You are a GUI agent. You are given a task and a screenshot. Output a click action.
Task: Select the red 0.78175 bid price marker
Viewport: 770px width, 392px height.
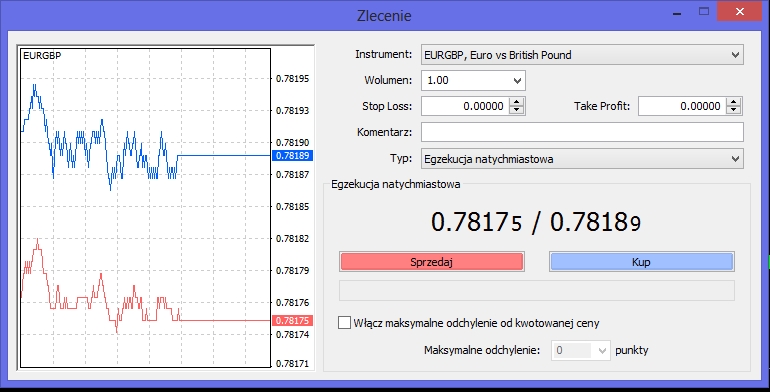[292, 320]
